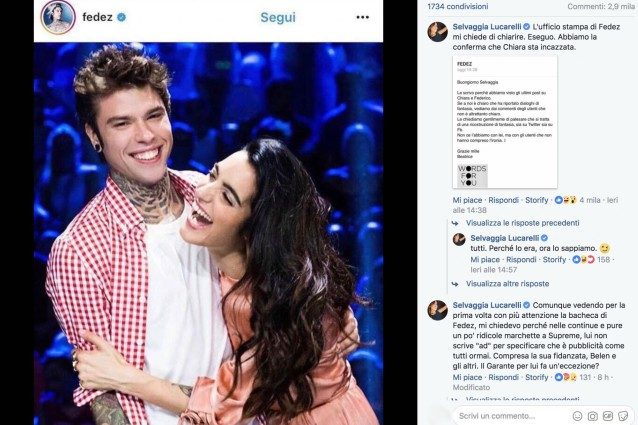
Task: Expand Visualizza altre risposte
Action: coord(507,283)
